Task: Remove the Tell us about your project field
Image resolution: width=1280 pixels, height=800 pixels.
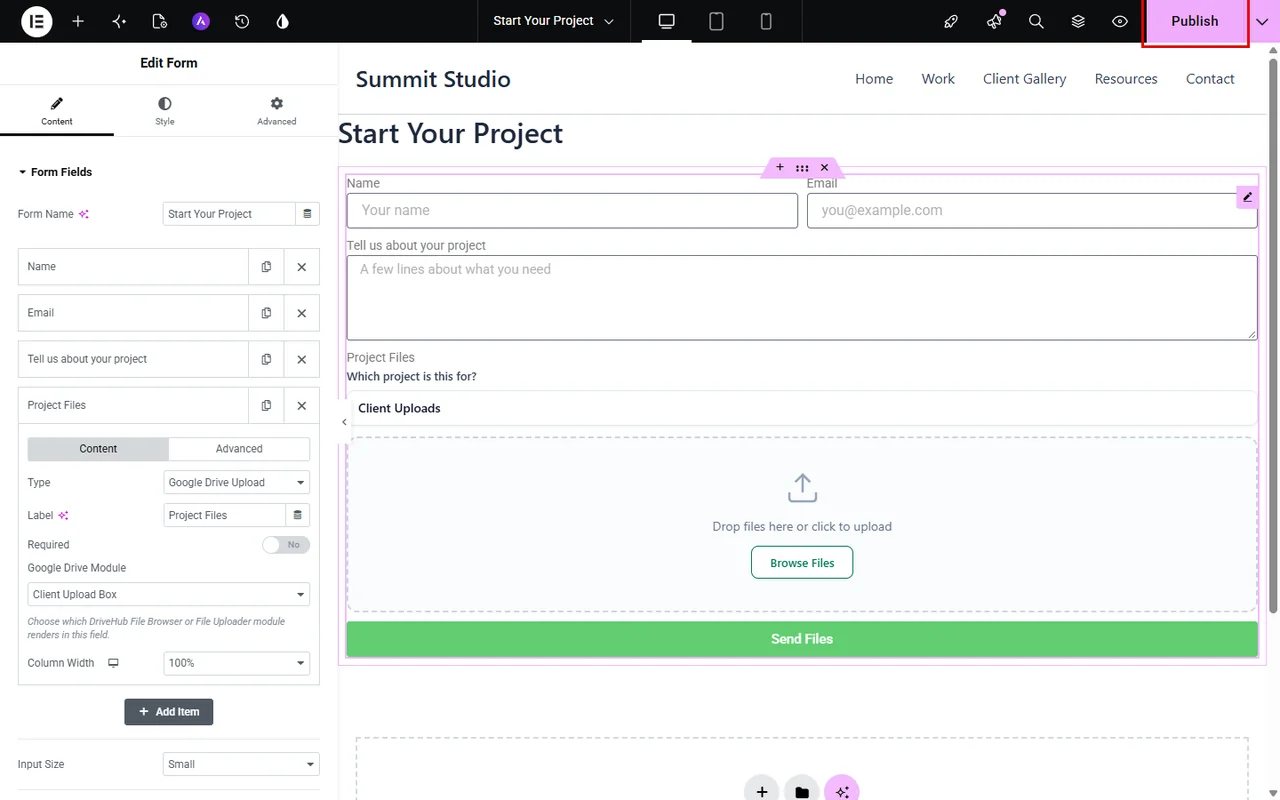Action: pyautogui.click(x=301, y=359)
